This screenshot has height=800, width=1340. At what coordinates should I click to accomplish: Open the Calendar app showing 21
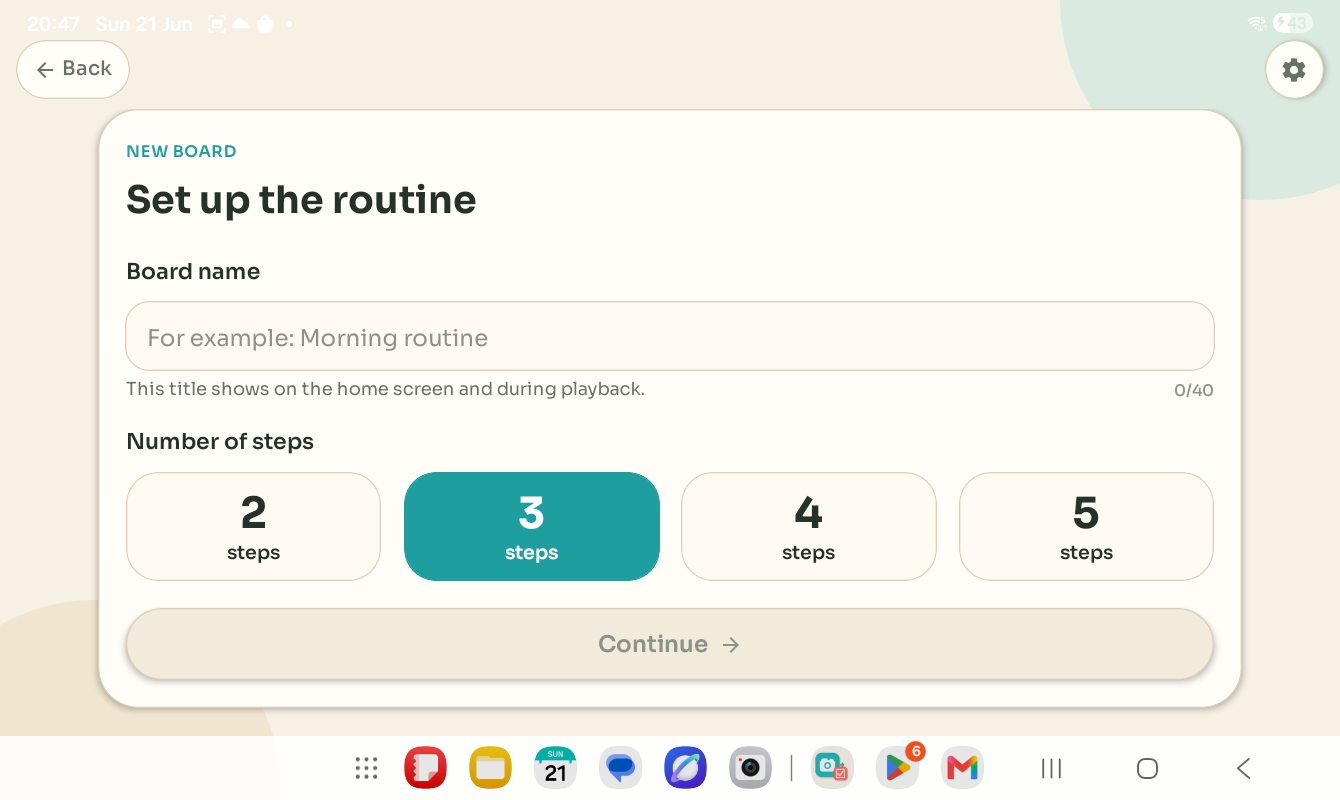pyautogui.click(x=555, y=768)
